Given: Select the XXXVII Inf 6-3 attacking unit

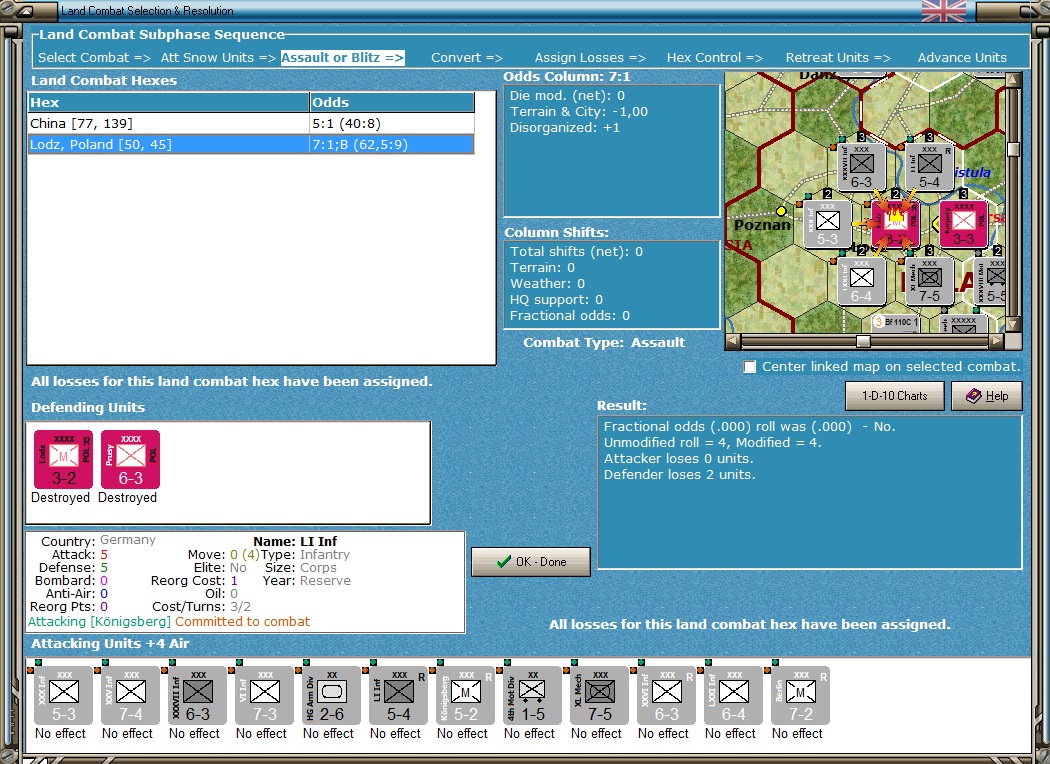Looking at the screenshot, I should pyautogui.click(x=198, y=695).
